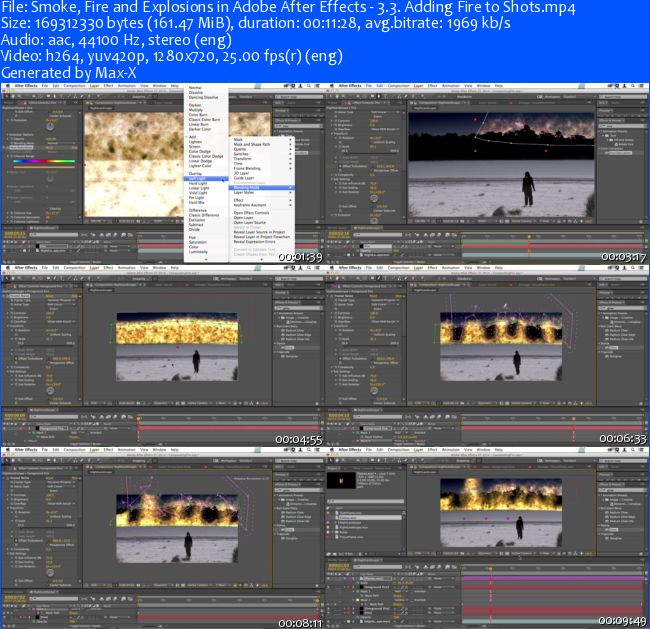650x629 pixels.
Task: Click the Spotlight magnifier in the 00:01:39 frame
Action: tap(308, 86)
